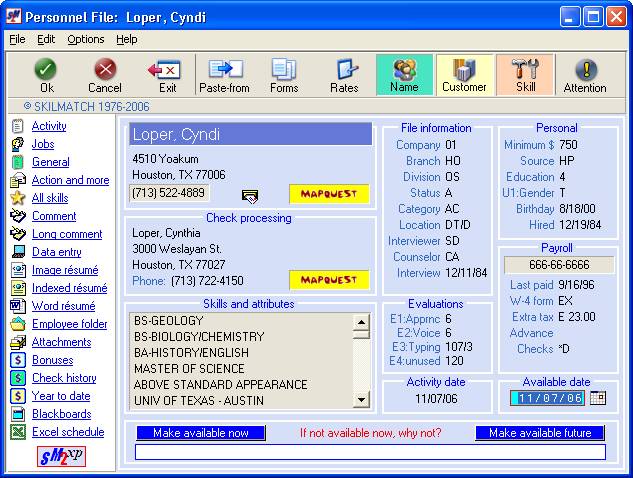Select the Customer toolbar button
The height and width of the screenshot is (478, 633).
click(465, 75)
